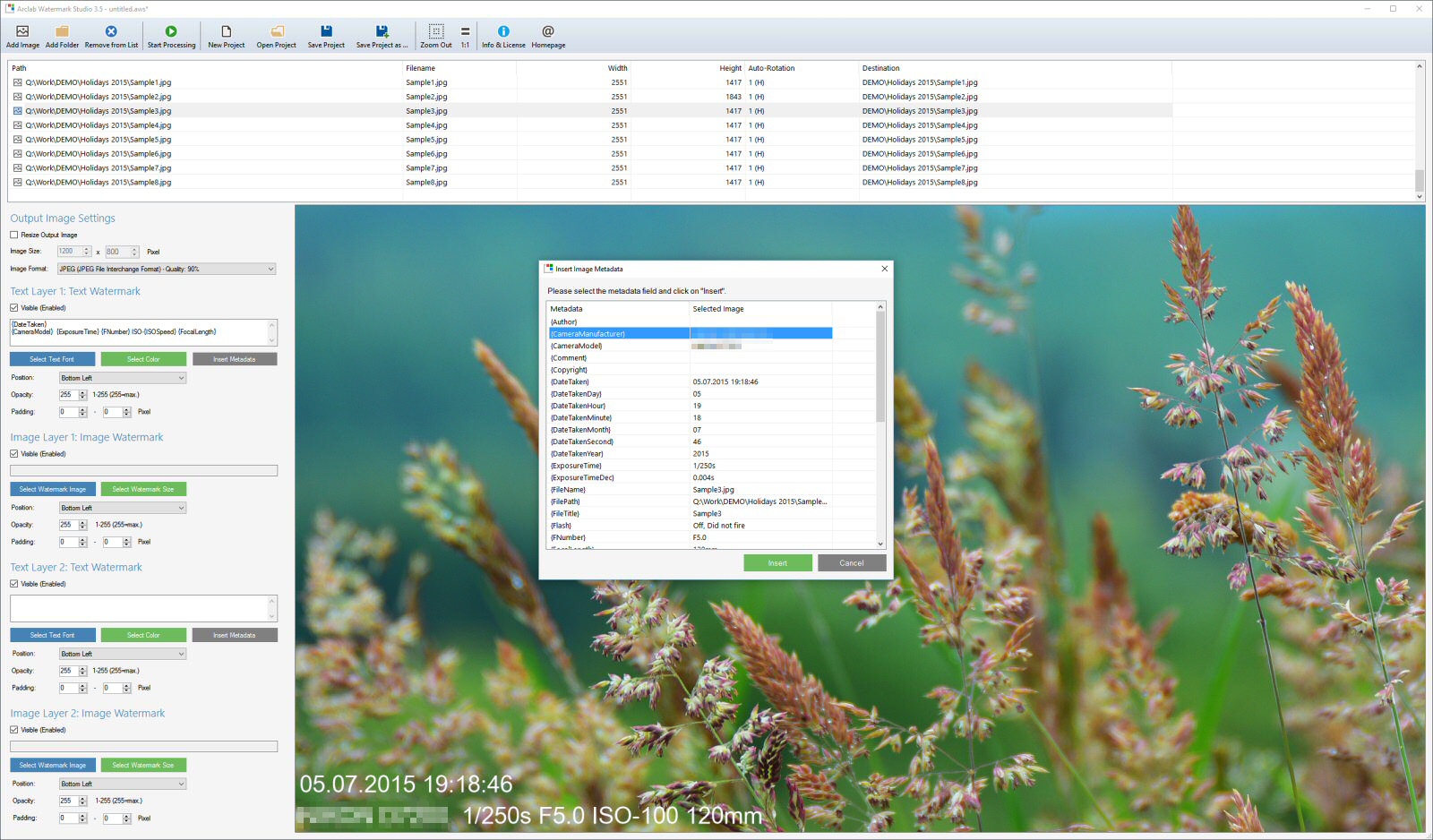Viewport: 1433px width, 840px height.
Task: Toggle Visible checkbox for Image Layer 2
Action: (14, 730)
